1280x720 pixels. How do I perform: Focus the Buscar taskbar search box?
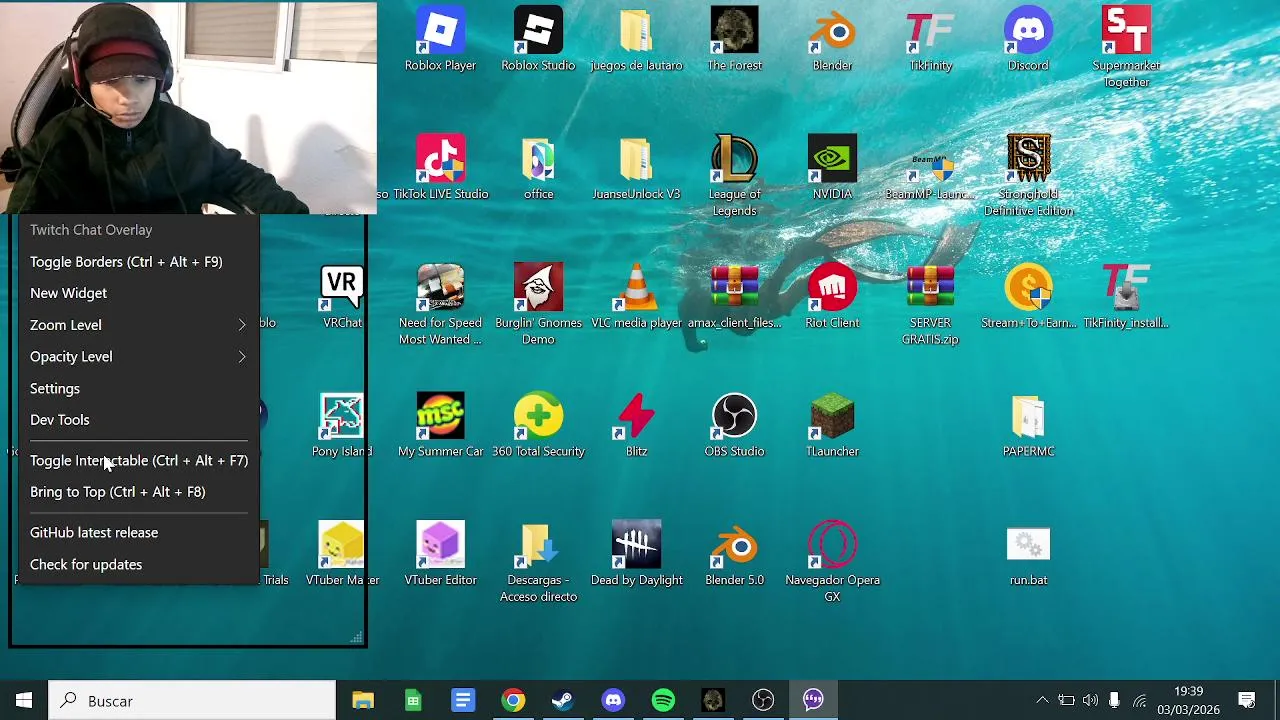[192, 701]
